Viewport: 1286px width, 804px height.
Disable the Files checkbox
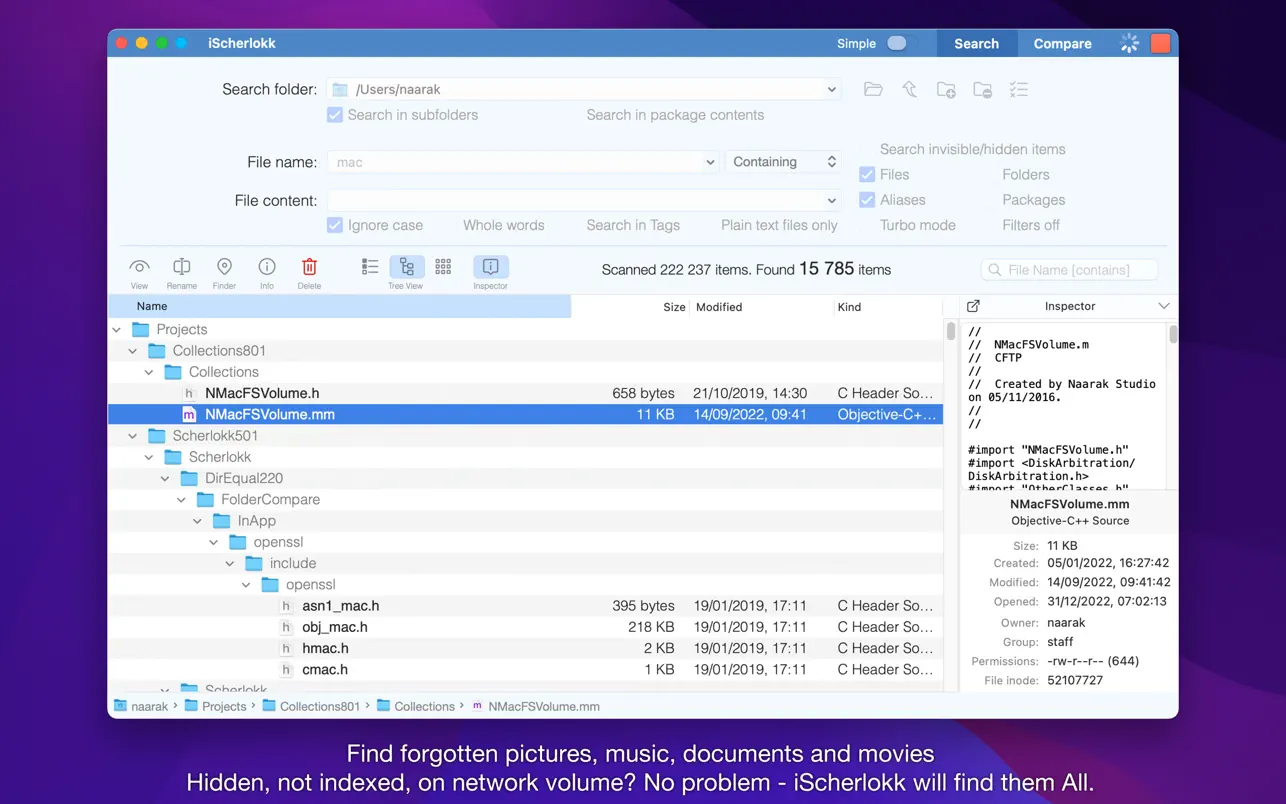coord(867,174)
